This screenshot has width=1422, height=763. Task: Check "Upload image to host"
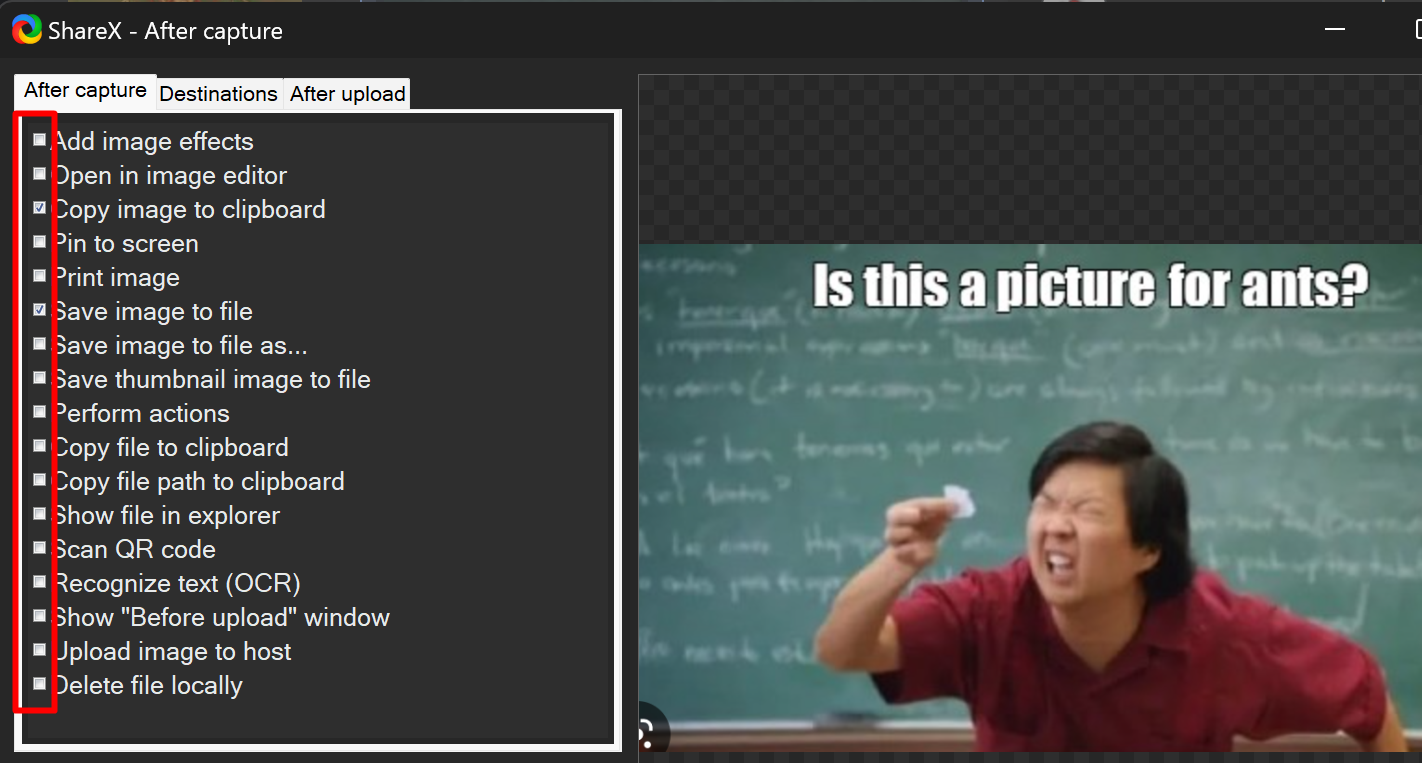[39, 649]
